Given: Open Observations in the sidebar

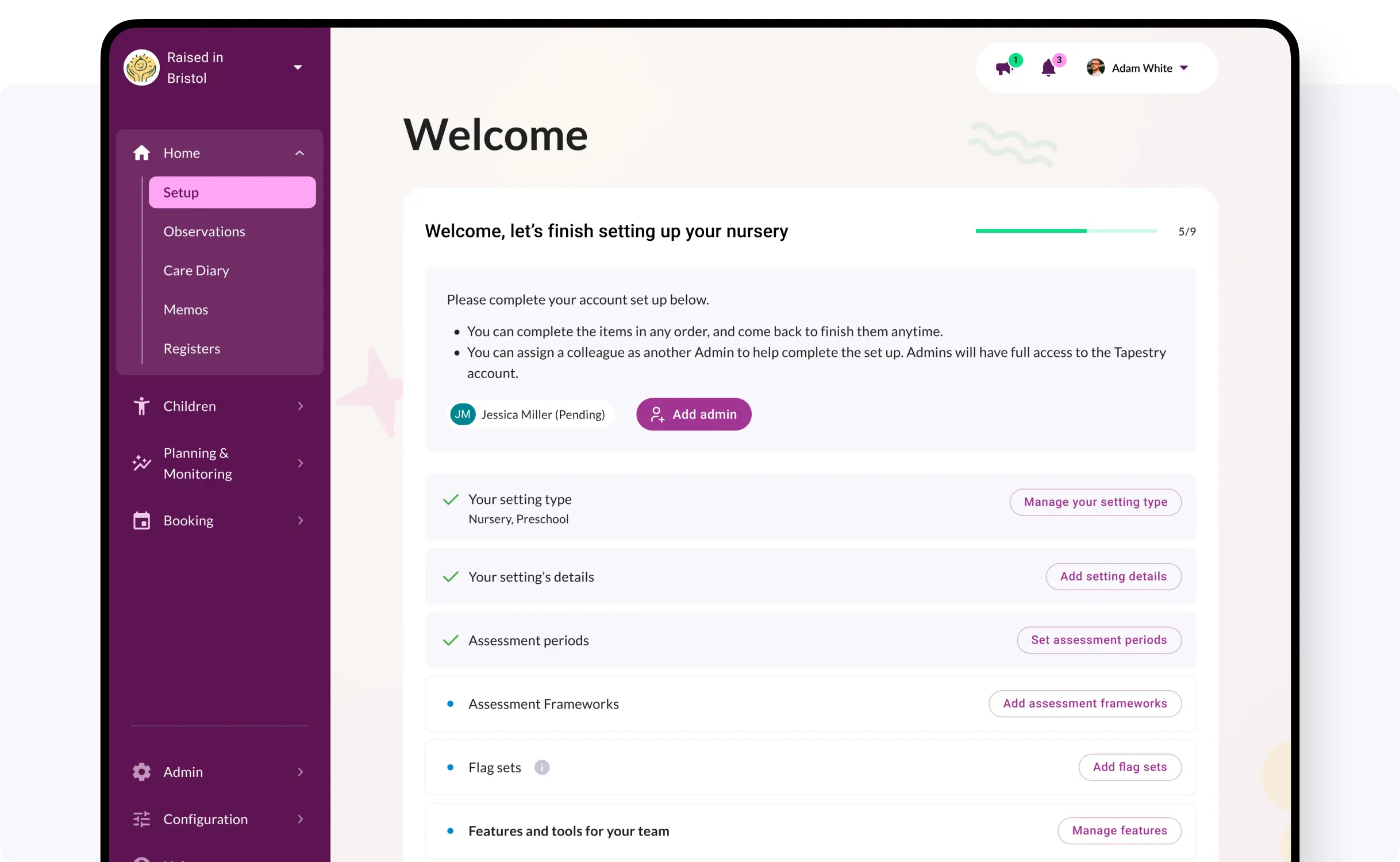Looking at the screenshot, I should [x=204, y=231].
